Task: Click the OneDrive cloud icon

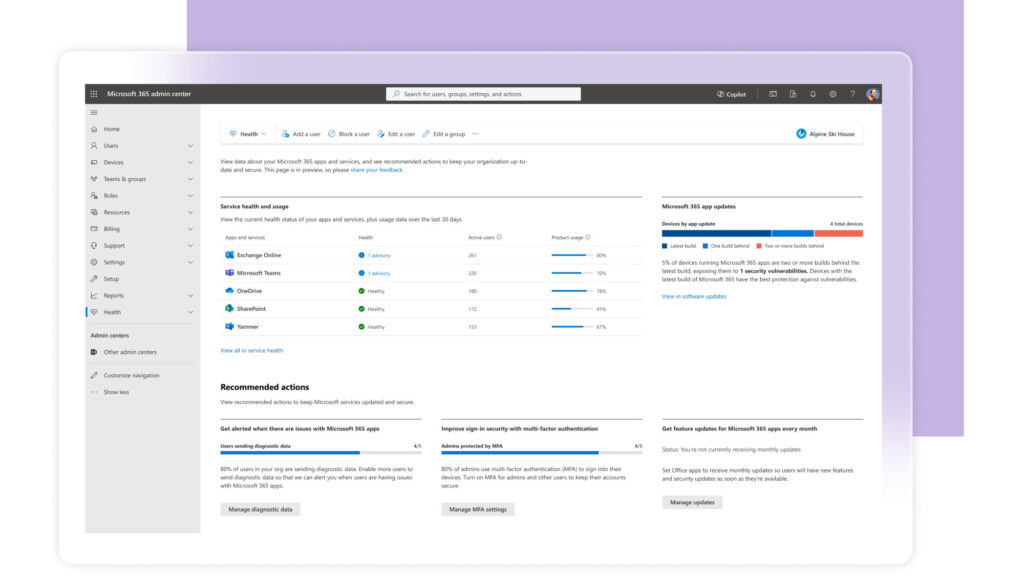Action: [x=228, y=292]
